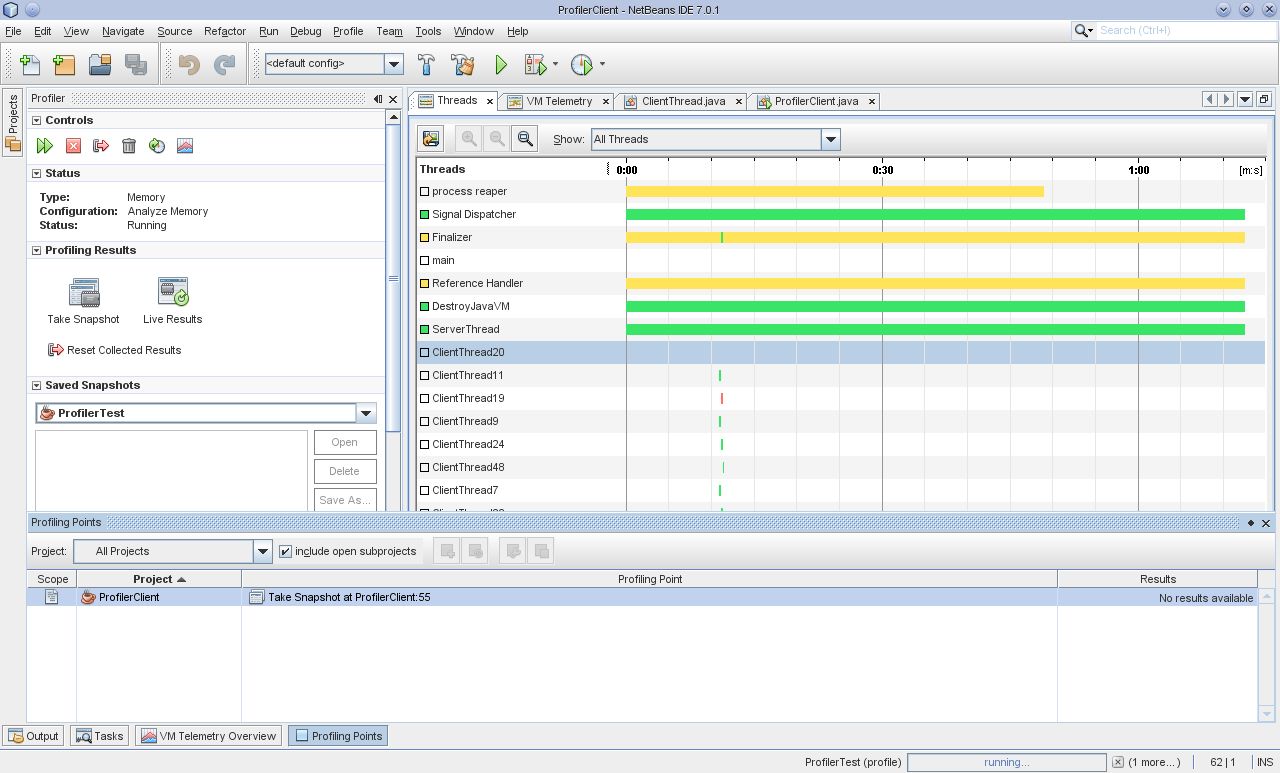Click the Remove Profiling Point icon
Image resolution: width=1280 pixels, height=773 pixels.
coord(476,551)
